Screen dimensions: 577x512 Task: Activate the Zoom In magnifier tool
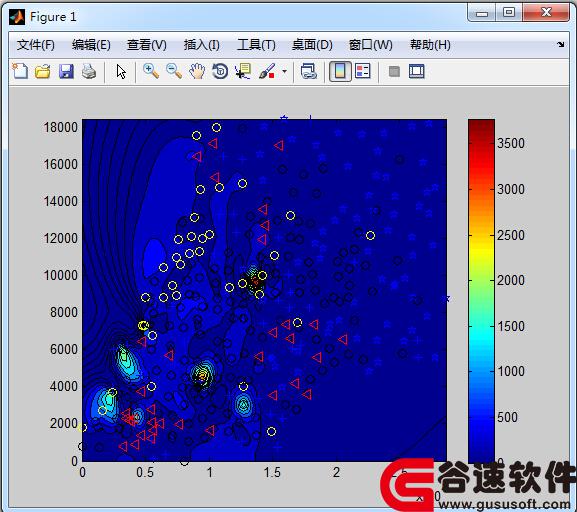[151, 71]
